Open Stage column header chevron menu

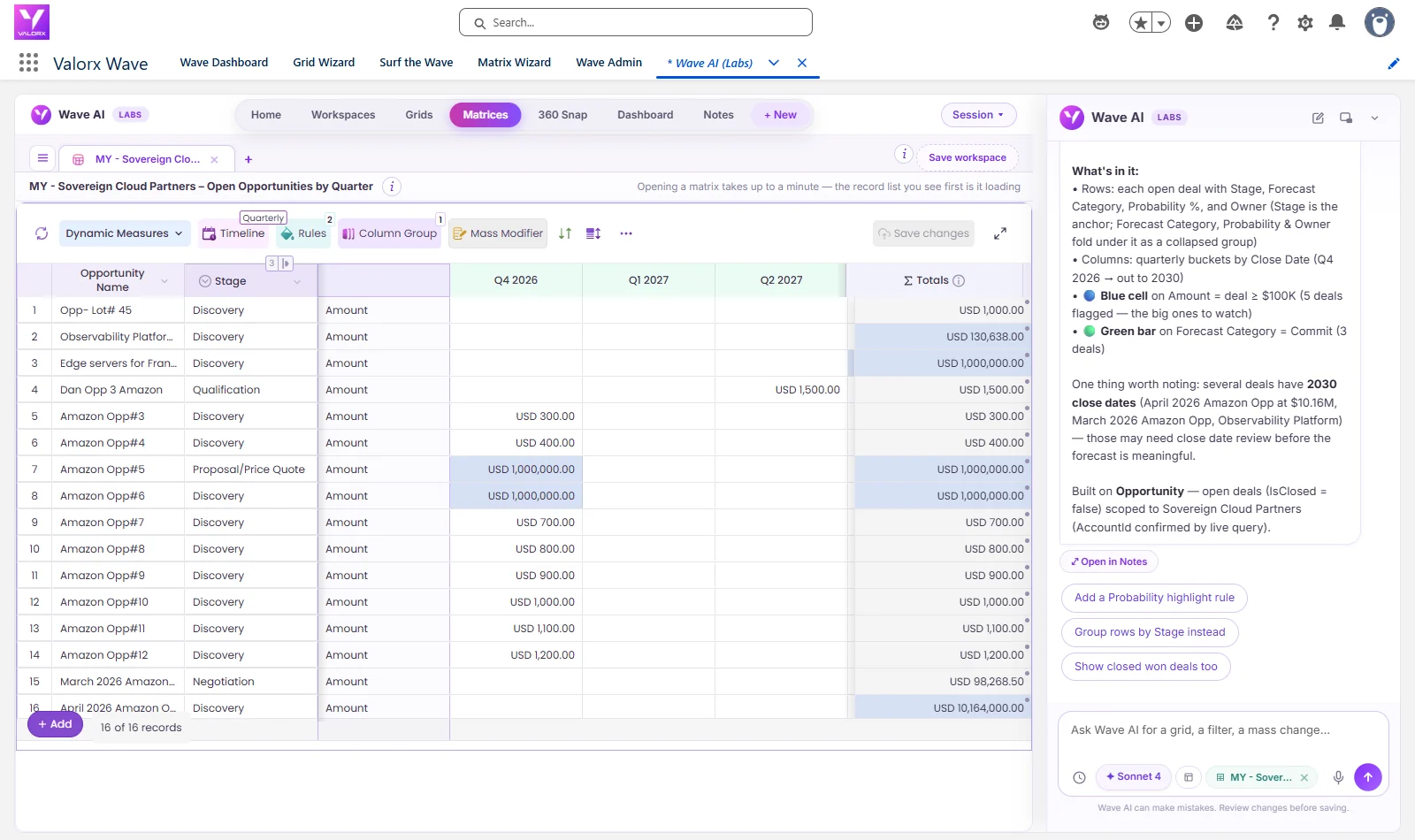[x=297, y=281]
